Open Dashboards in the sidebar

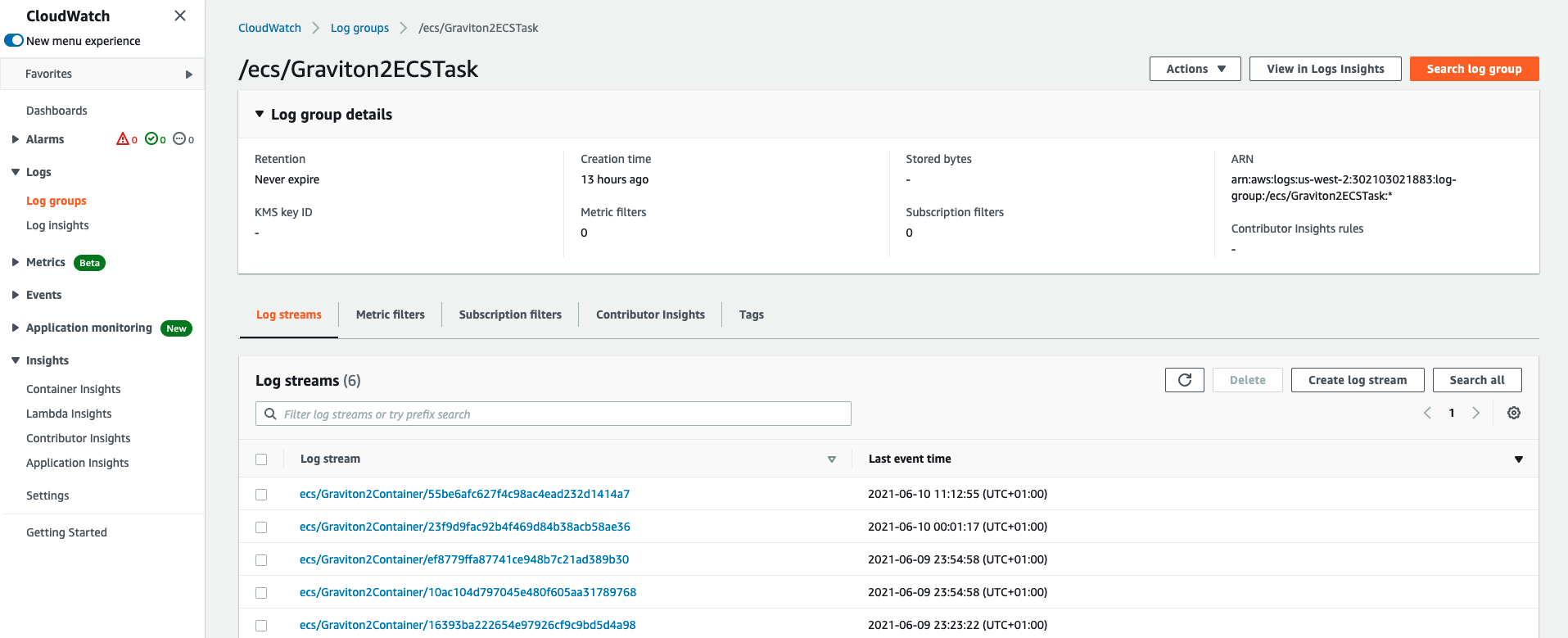click(56, 111)
